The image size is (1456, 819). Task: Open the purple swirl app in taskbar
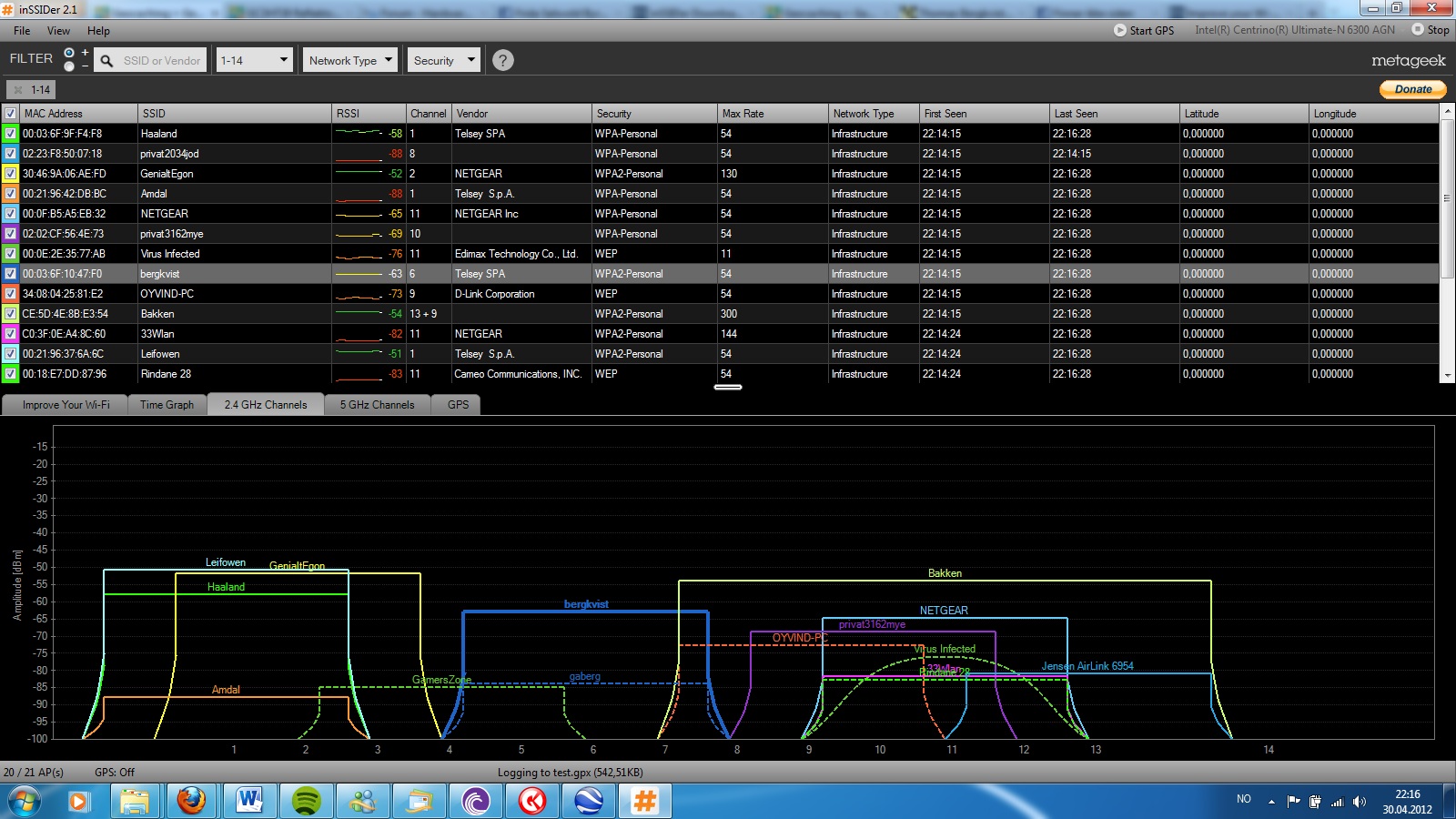(x=476, y=802)
